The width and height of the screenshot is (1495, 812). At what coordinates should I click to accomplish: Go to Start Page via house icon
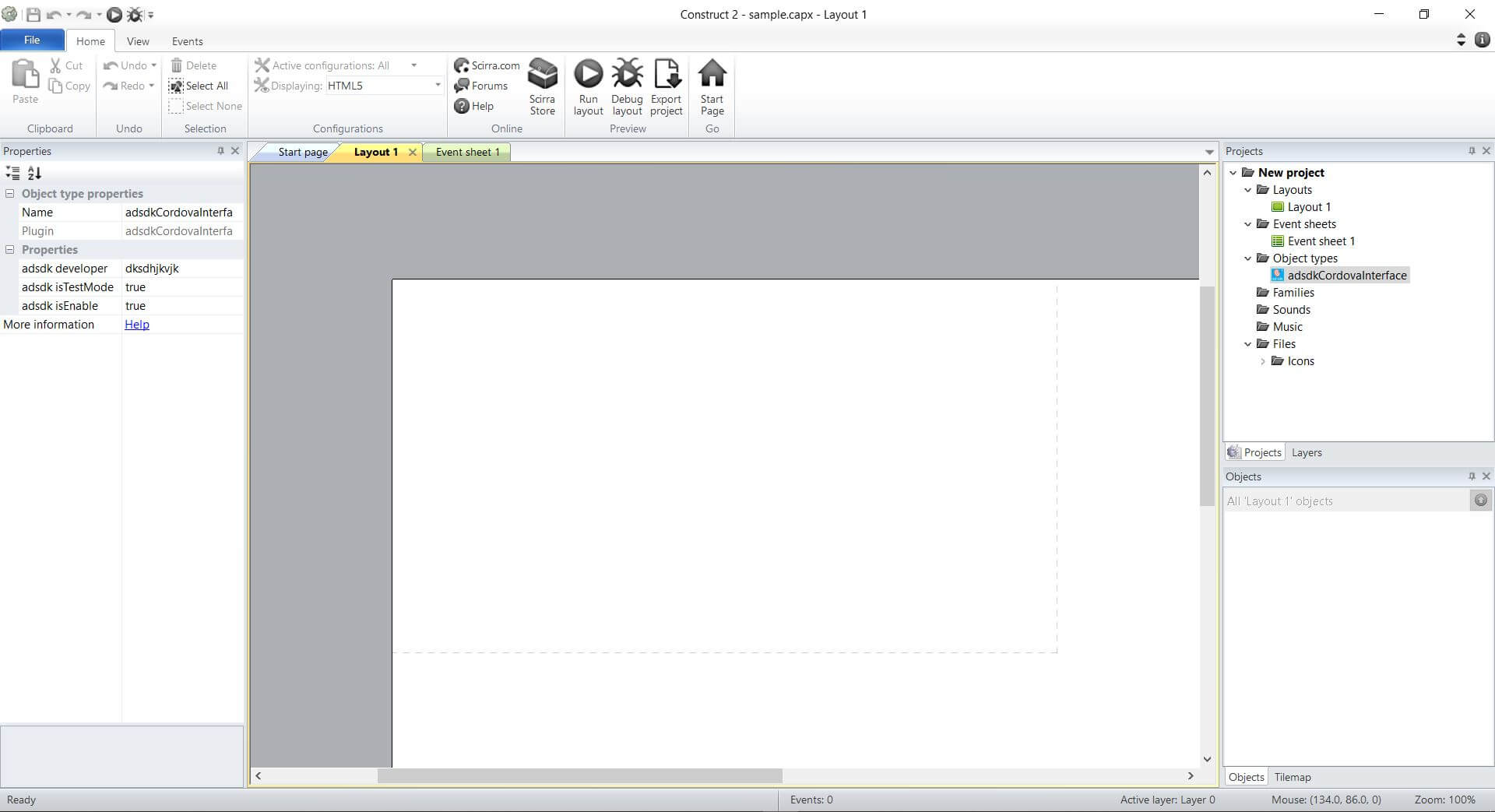pyautogui.click(x=712, y=73)
